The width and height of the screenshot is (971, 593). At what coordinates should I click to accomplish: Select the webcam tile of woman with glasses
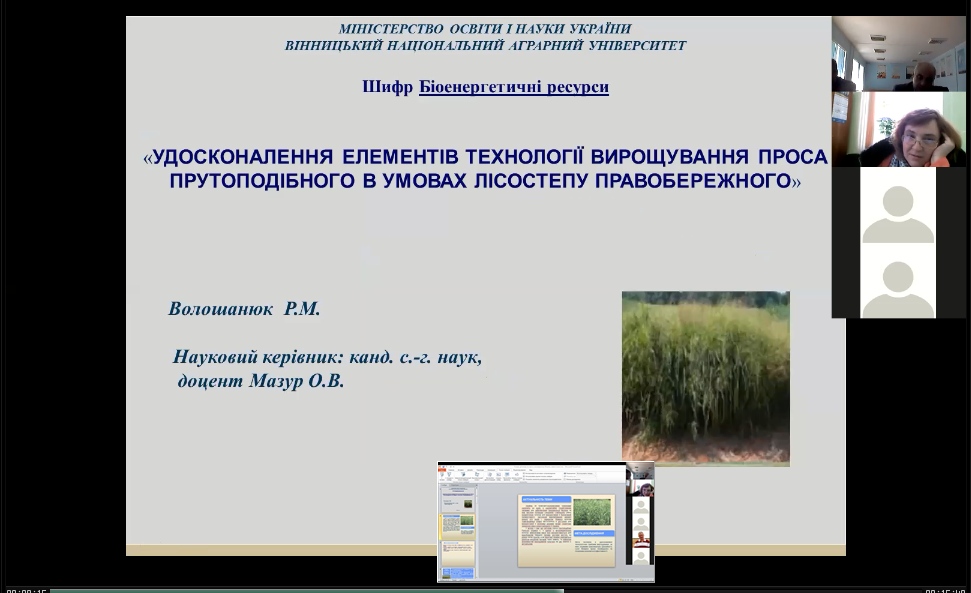(899, 129)
